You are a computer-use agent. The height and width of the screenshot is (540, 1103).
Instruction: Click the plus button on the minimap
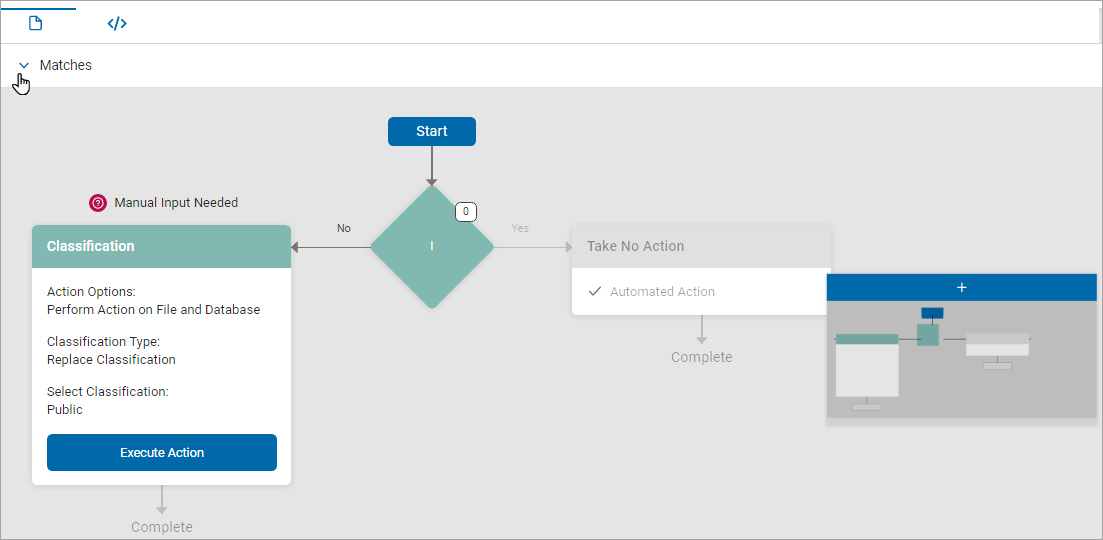pos(961,287)
